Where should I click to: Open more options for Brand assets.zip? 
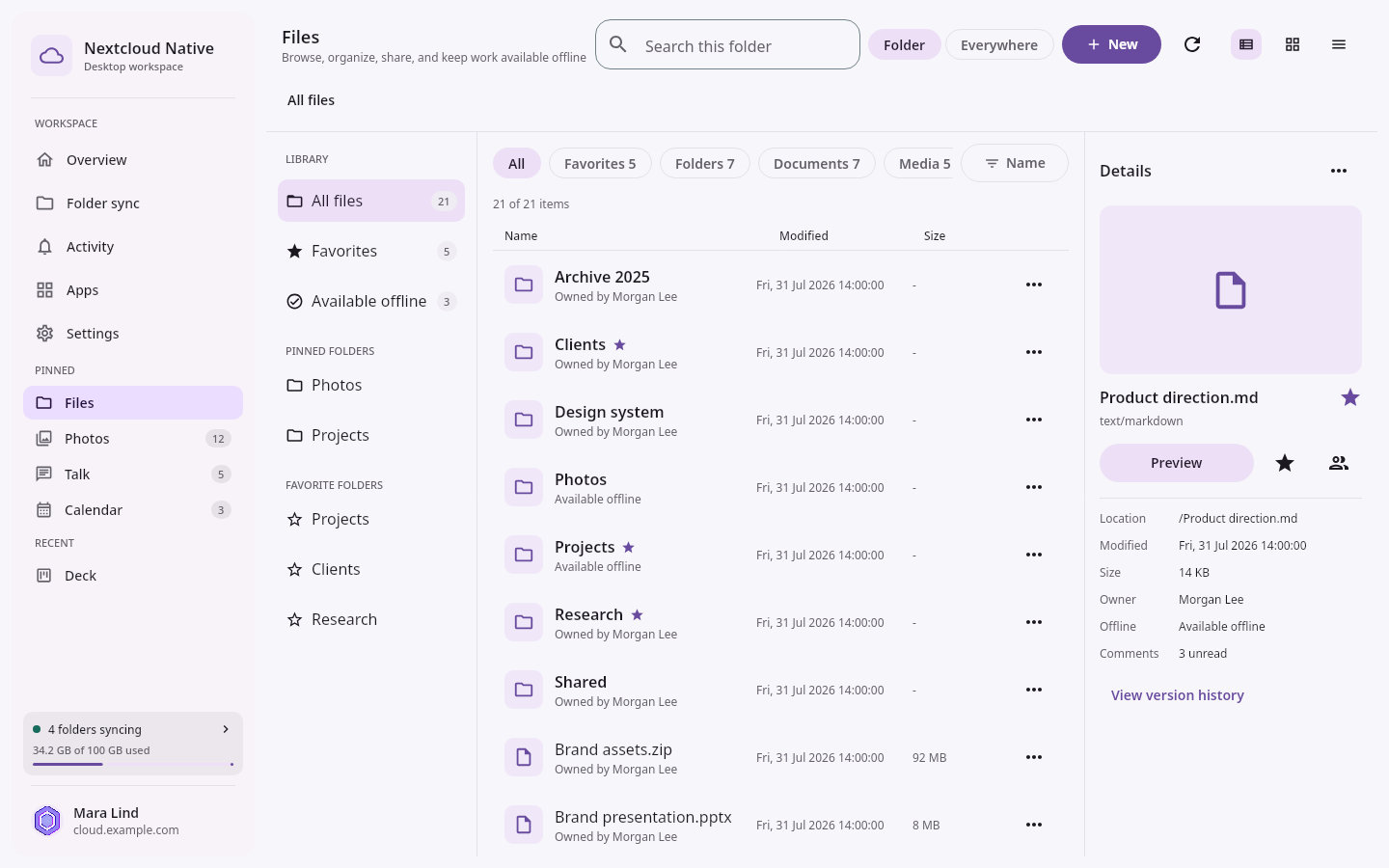click(1034, 757)
